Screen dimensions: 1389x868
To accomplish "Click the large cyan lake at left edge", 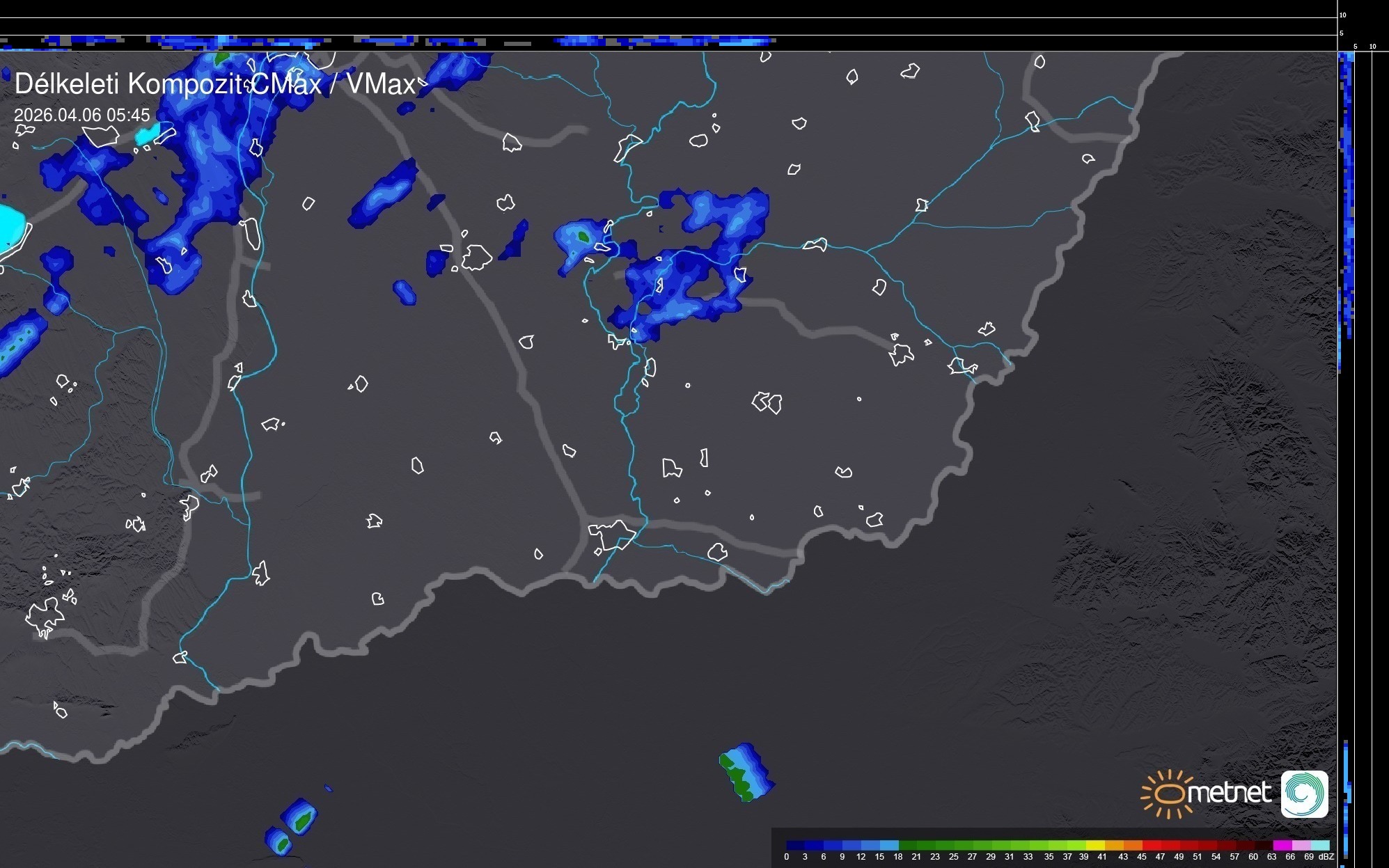I will pos(10,226).
